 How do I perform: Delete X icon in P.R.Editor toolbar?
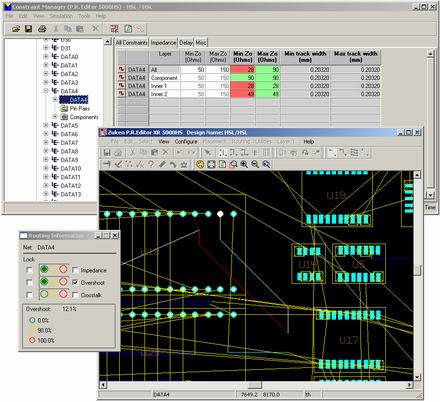[166, 152]
